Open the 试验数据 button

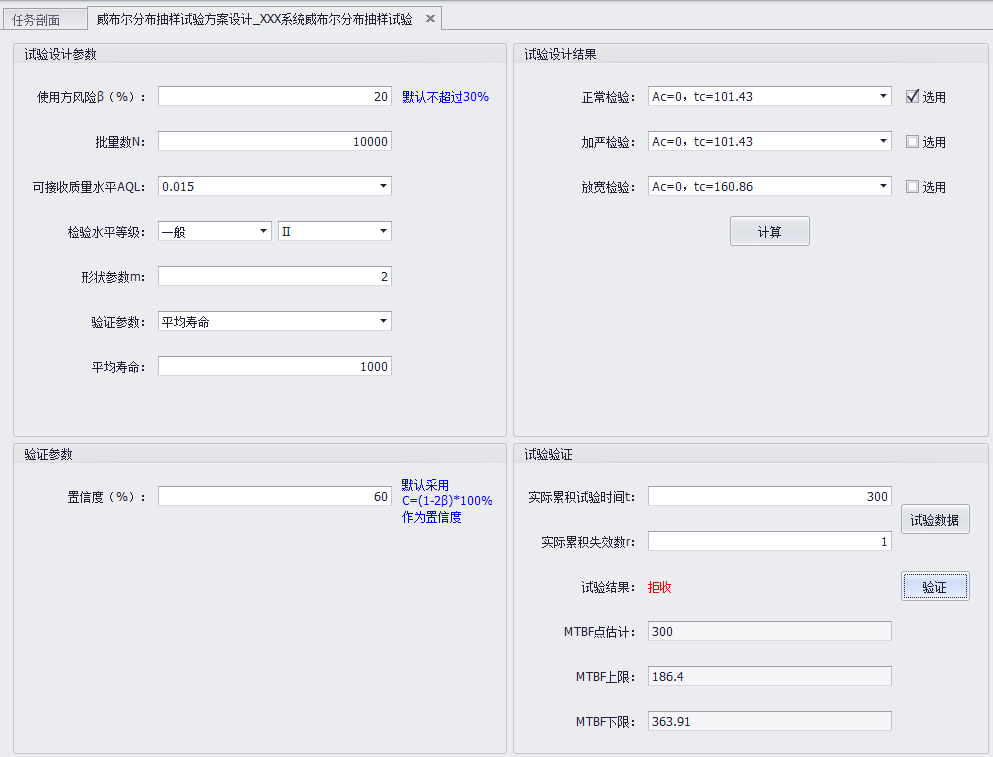point(935,519)
